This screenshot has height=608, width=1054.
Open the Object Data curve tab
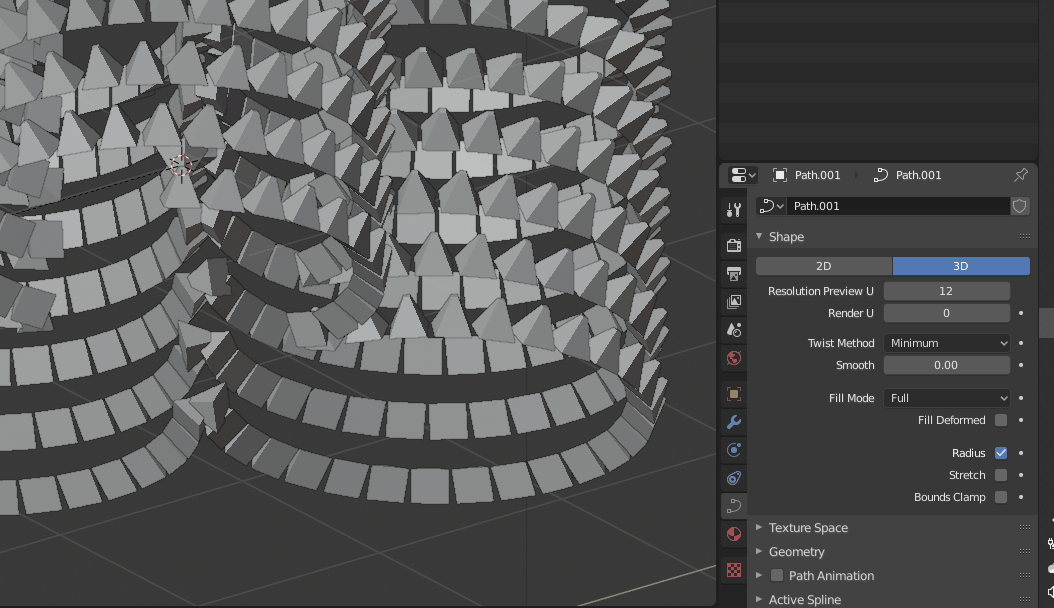733,506
